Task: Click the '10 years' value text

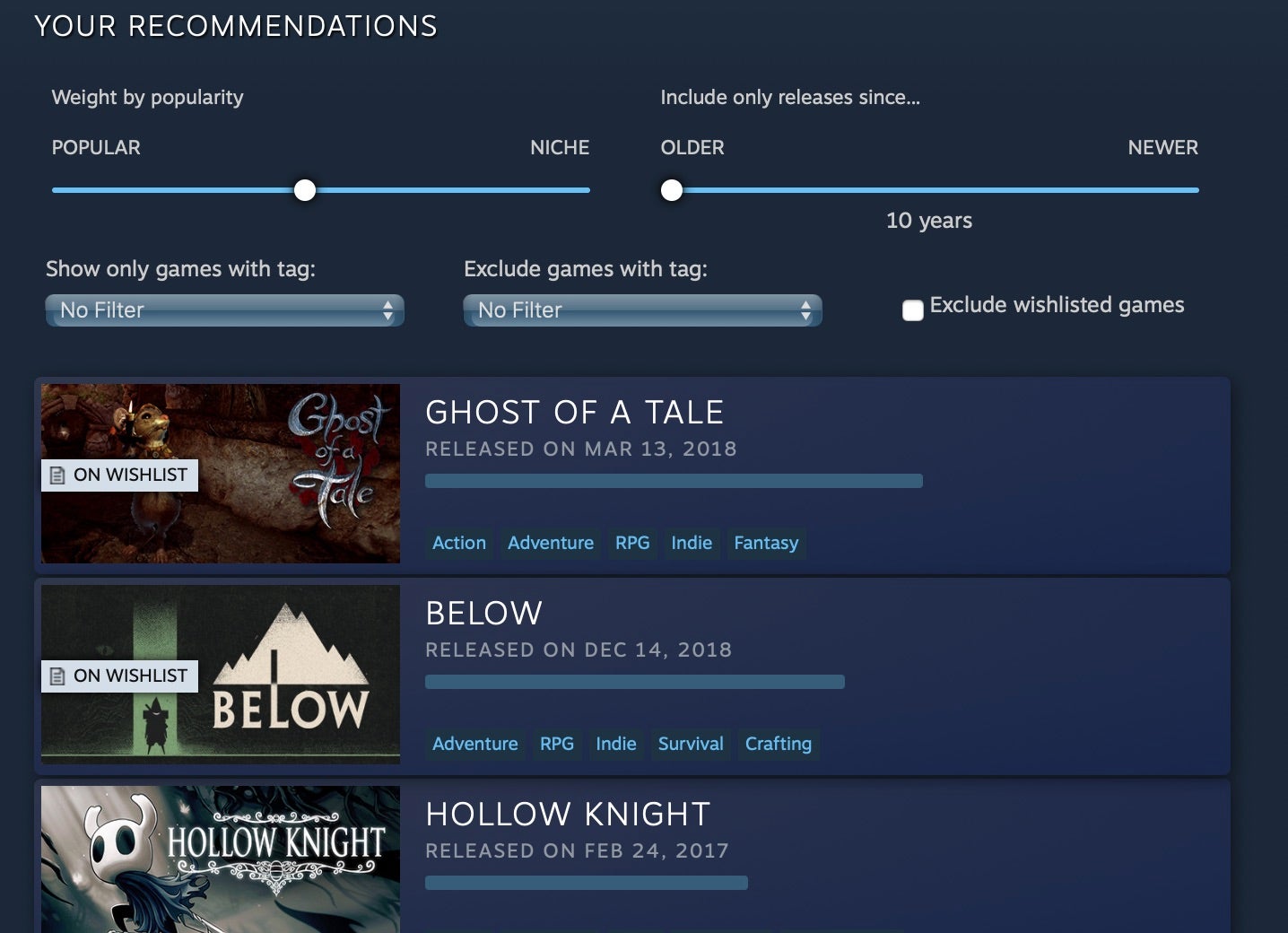Action: (929, 221)
